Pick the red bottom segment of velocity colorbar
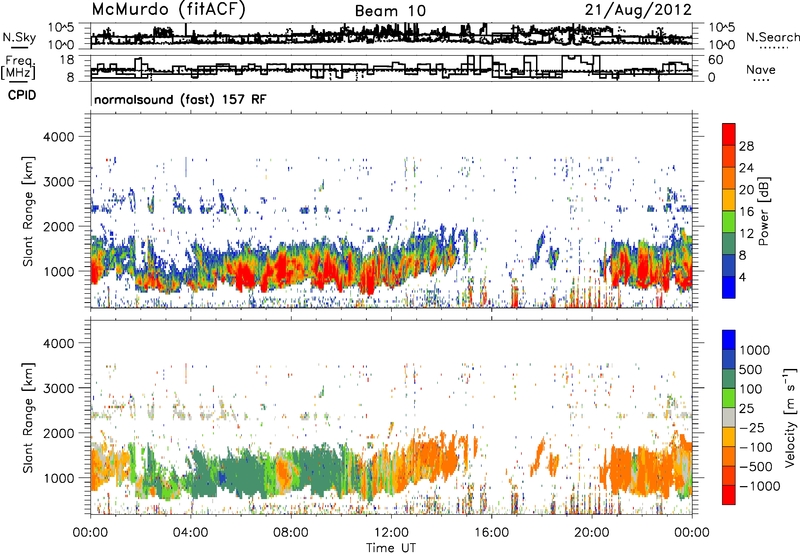 (x=729, y=495)
